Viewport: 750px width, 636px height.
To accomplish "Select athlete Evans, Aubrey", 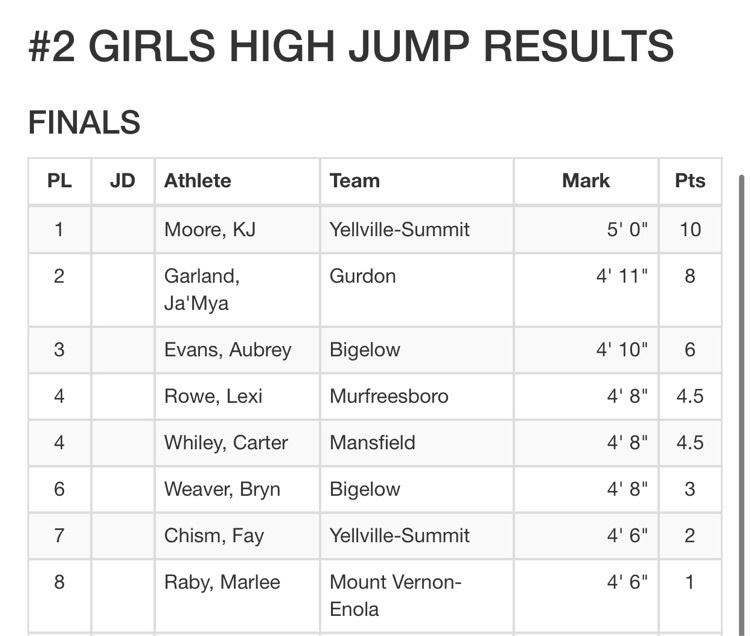I will point(228,350).
